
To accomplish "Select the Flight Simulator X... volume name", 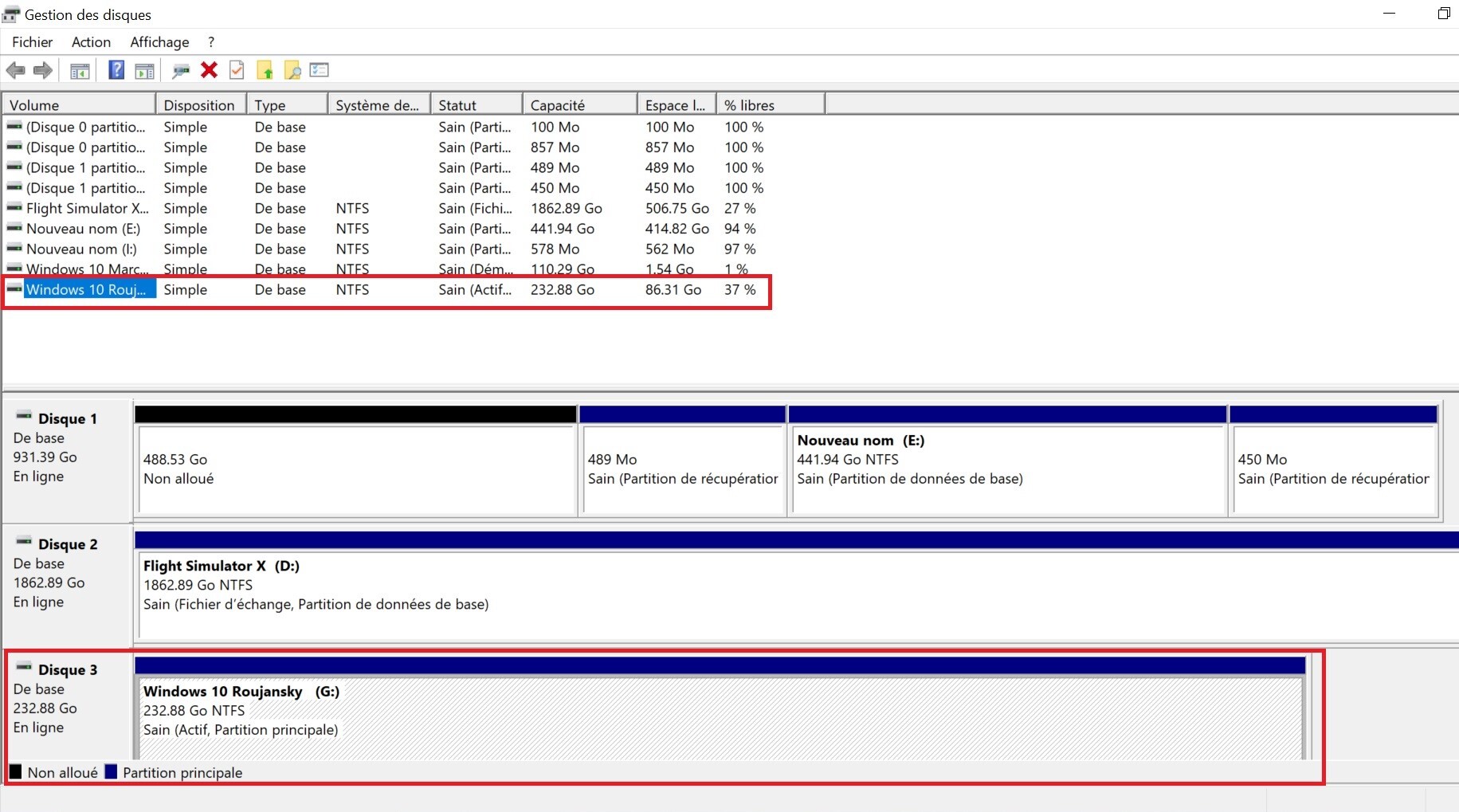I will click(x=87, y=208).
